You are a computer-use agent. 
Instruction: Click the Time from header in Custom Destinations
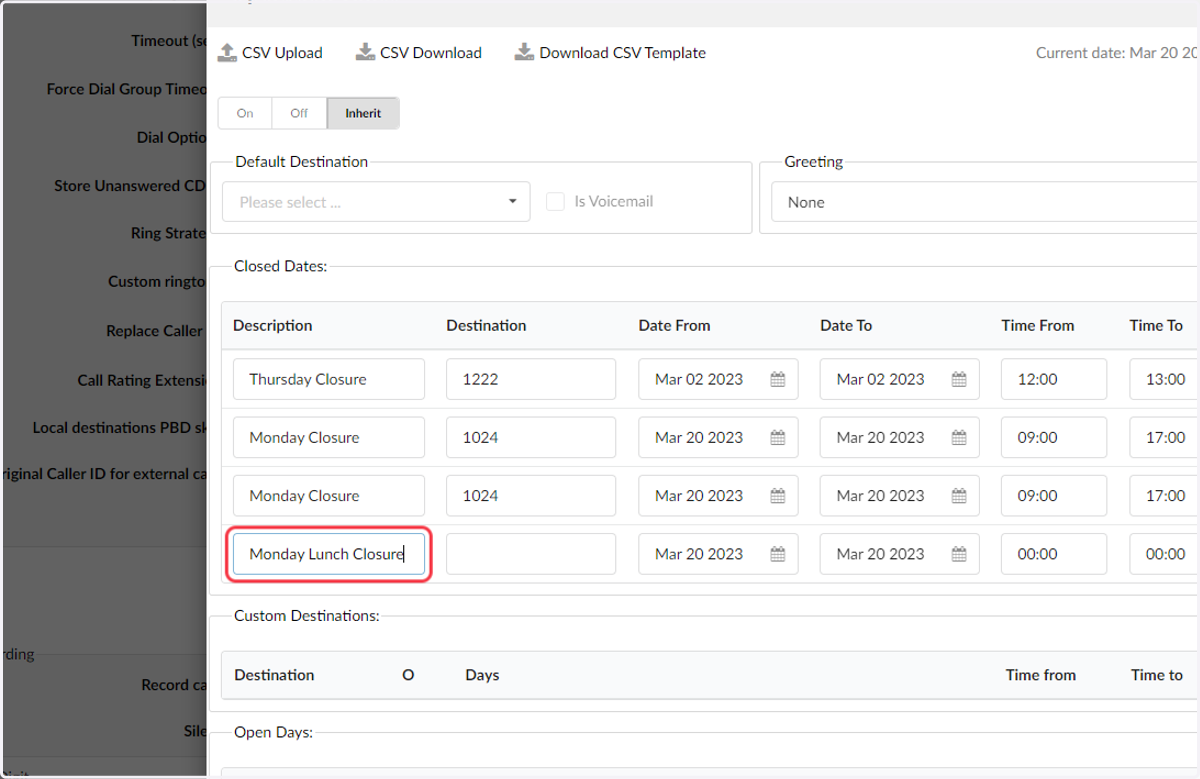1041,675
